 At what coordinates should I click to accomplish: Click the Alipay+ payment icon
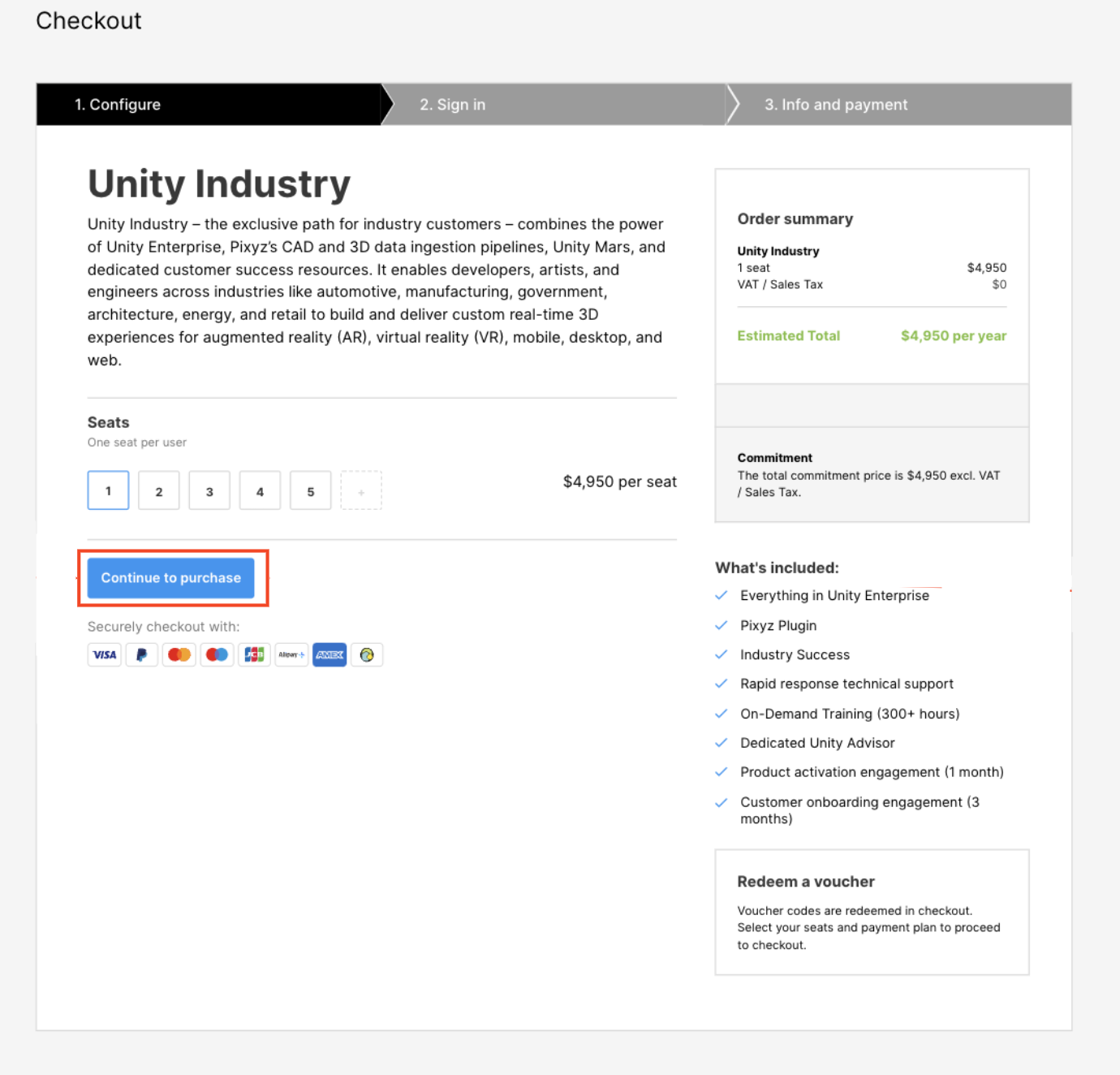click(291, 654)
